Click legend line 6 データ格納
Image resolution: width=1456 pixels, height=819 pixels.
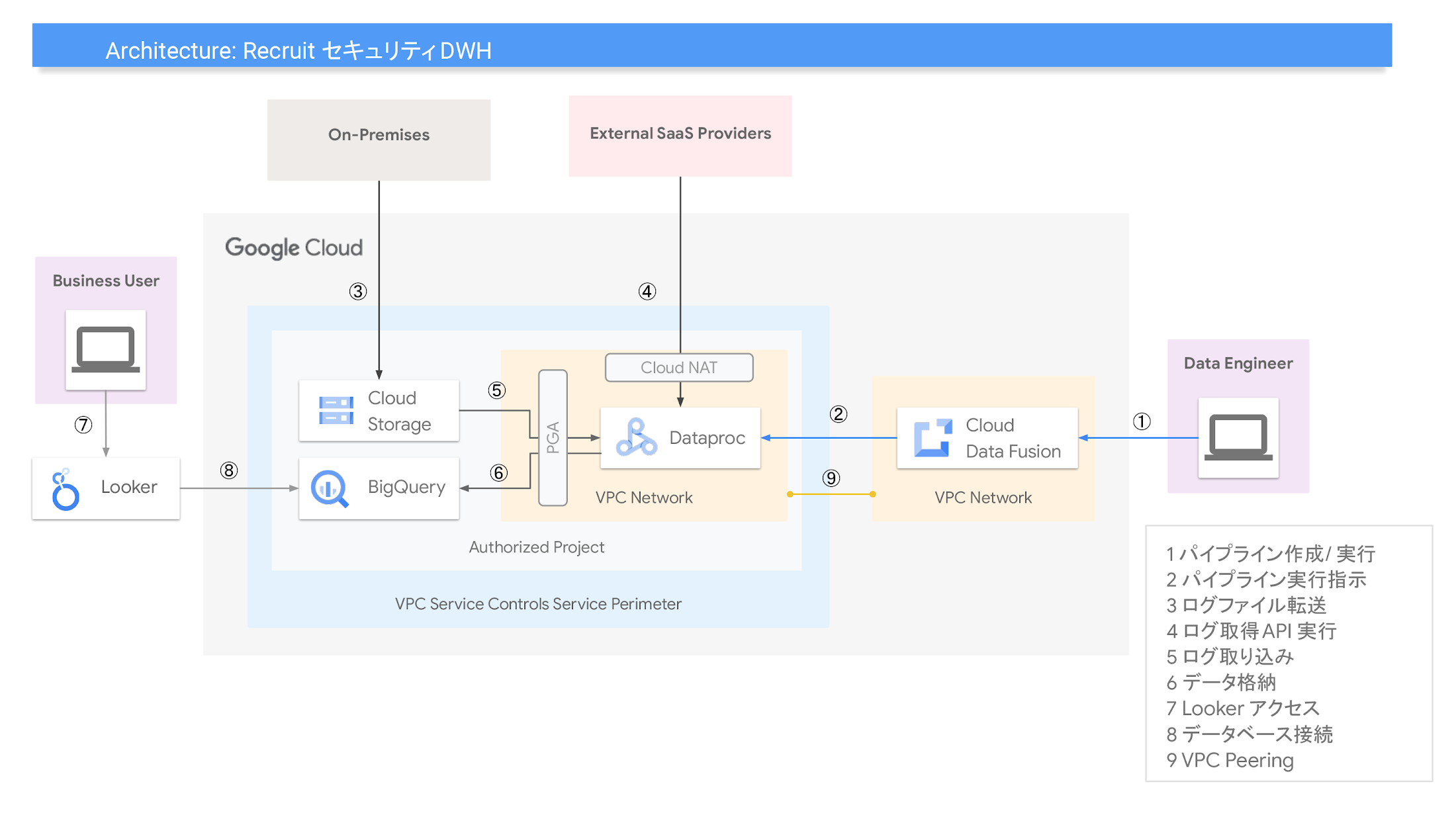point(1221,682)
